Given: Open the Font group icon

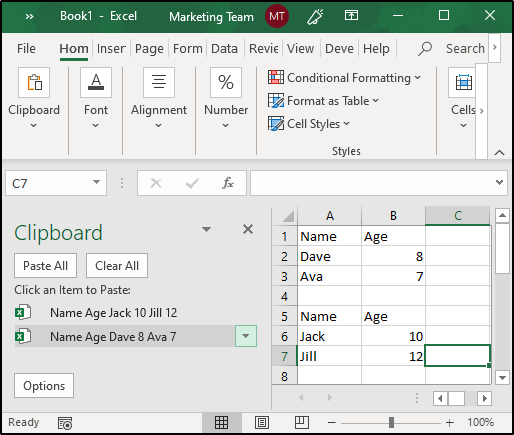Looking at the screenshot, I should pos(96,83).
